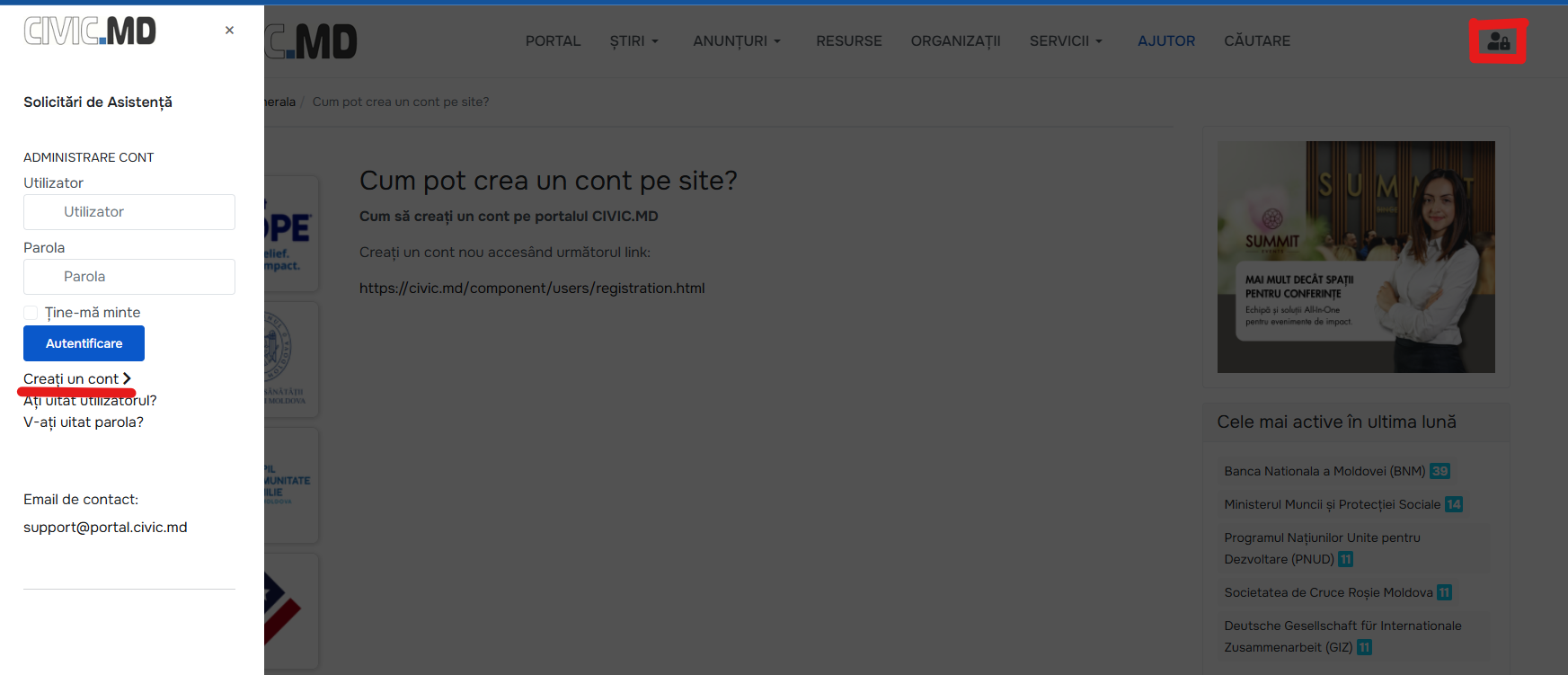The image size is (1568, 675).
Task: Toggle the Ține-mă minte checkbox
Action: [x=31, y=313]
